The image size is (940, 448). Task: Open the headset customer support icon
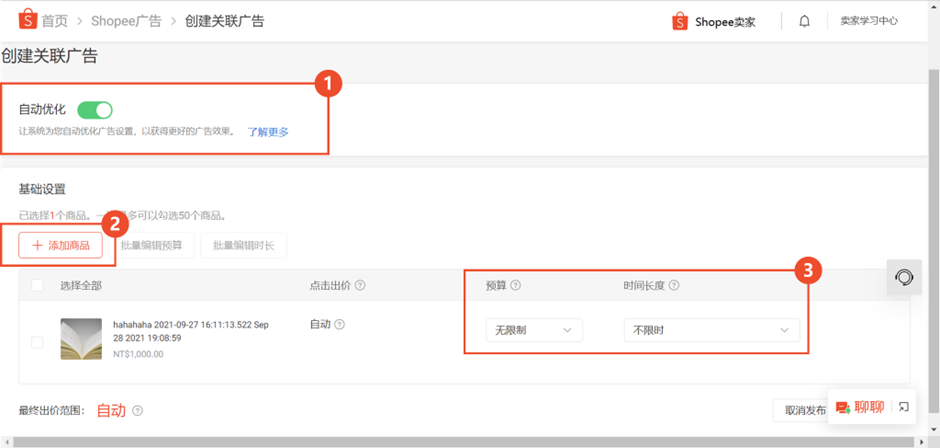click(904, 277)
